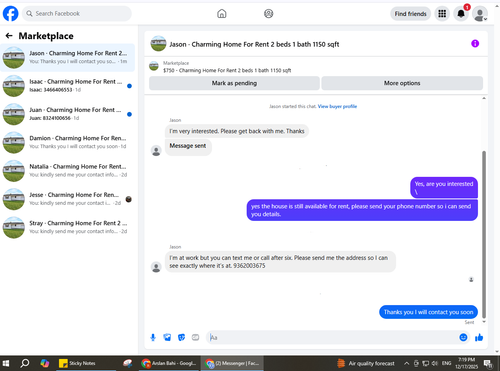Viewport: 500px width, 371px height.
Task: Click the unread dot on Juan conversation
Action: click(x=129, y=114)
